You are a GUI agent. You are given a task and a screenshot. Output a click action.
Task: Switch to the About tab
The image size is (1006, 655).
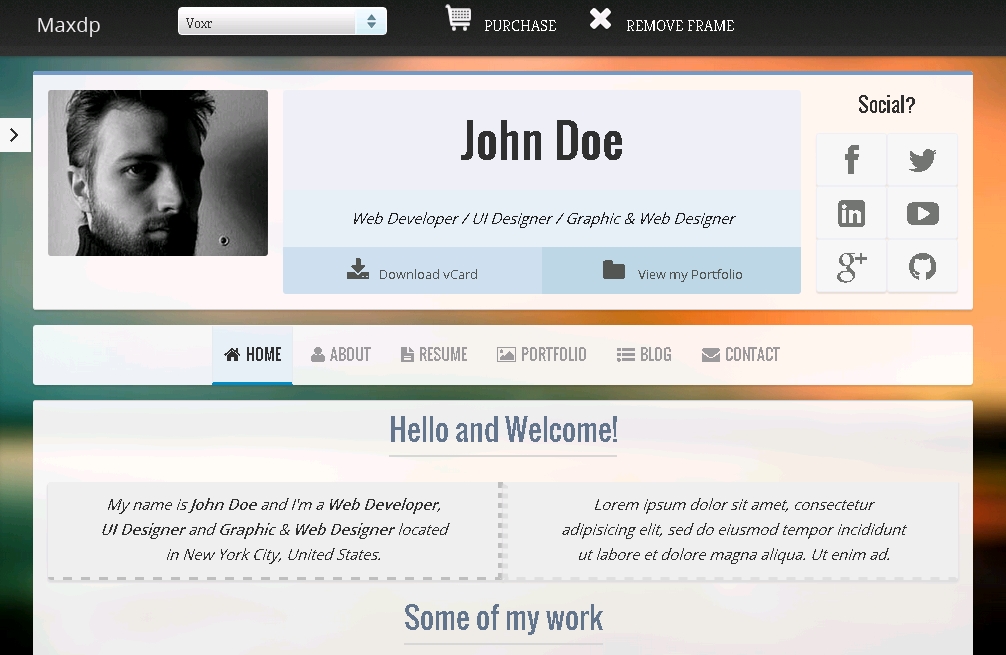click(341, 355)
